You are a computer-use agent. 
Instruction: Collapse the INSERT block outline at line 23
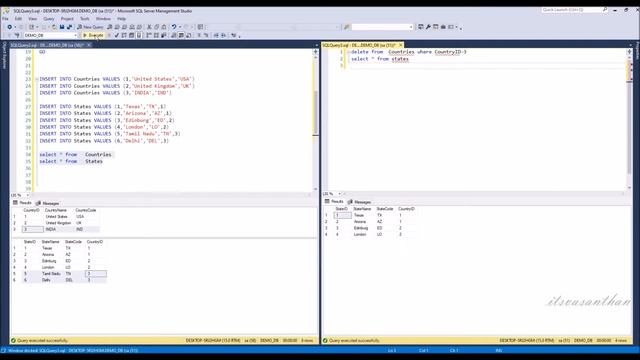coord(36,79)
